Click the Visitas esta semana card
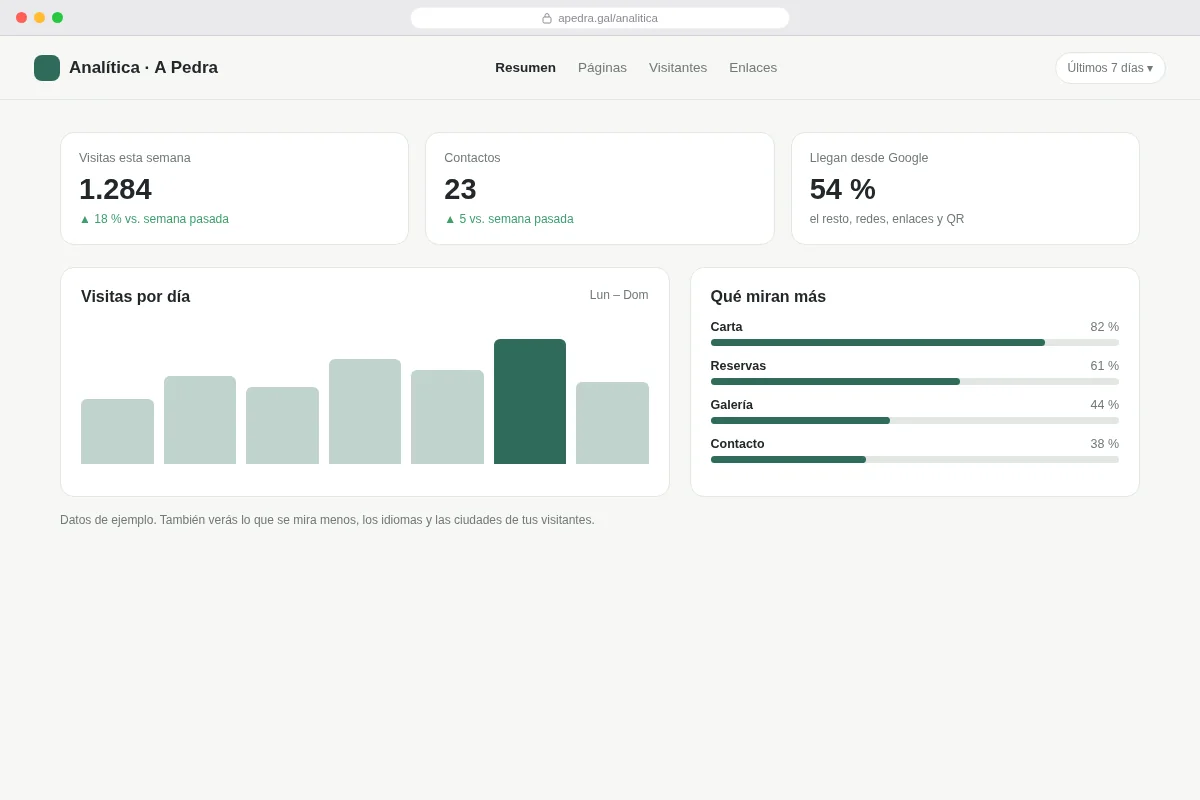1200x800 pixels. coord(234,189)
